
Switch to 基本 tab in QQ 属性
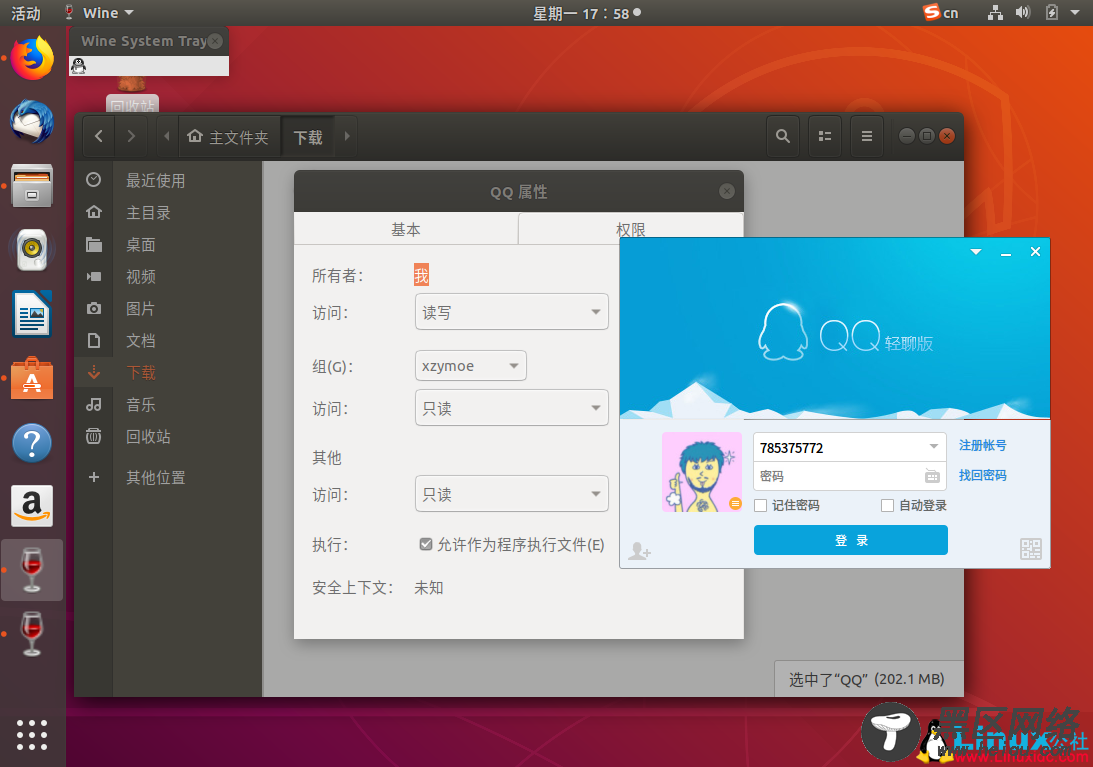coord(406,229)
